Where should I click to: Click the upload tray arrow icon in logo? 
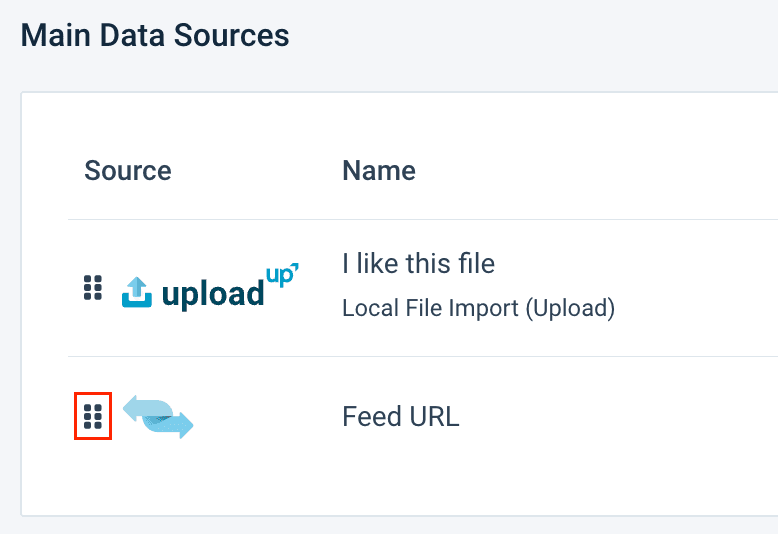[x=137, y=293]
